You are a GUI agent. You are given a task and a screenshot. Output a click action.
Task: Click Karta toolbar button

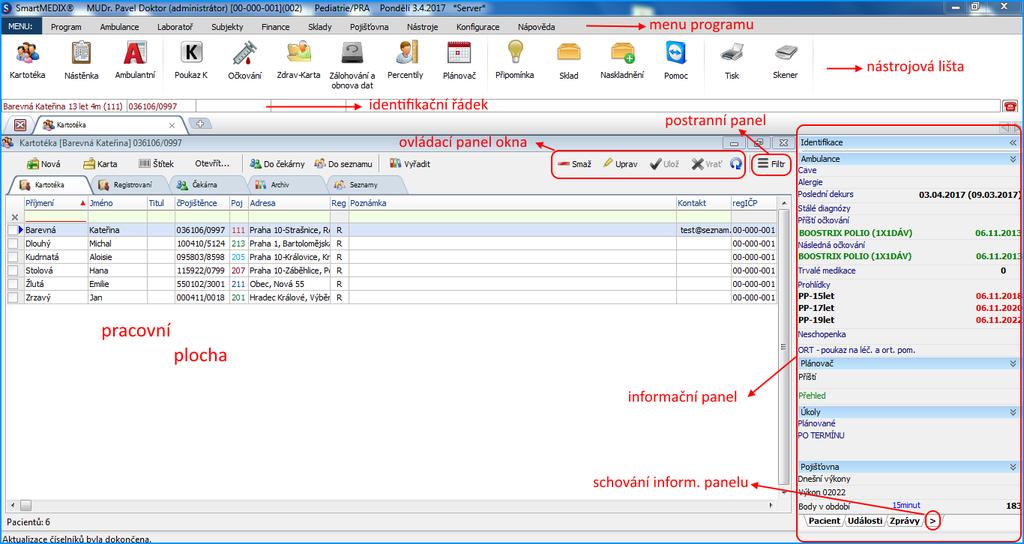100,165
